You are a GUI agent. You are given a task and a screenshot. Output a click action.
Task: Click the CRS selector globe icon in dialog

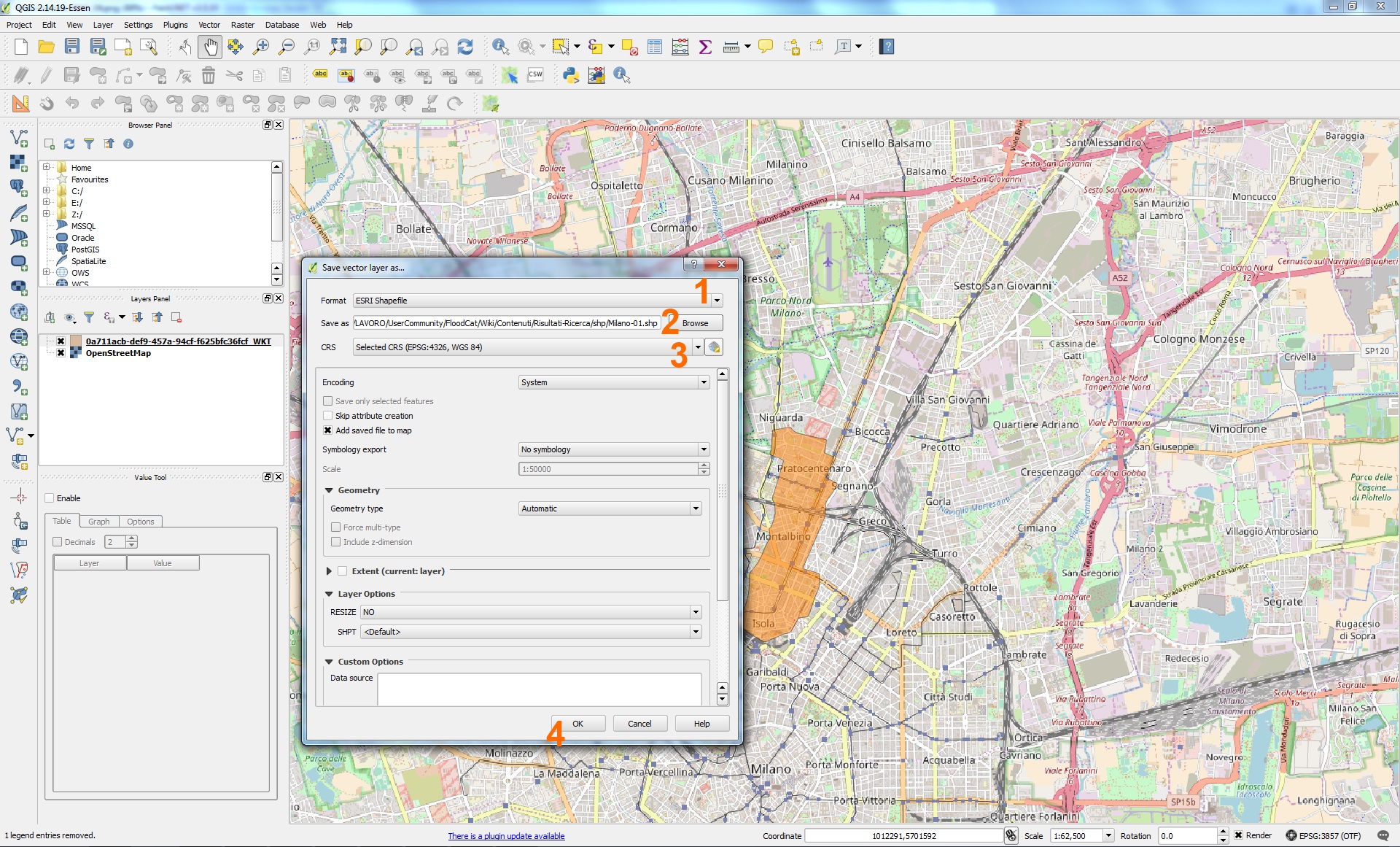pyautogui.click(x=715, y=347)
